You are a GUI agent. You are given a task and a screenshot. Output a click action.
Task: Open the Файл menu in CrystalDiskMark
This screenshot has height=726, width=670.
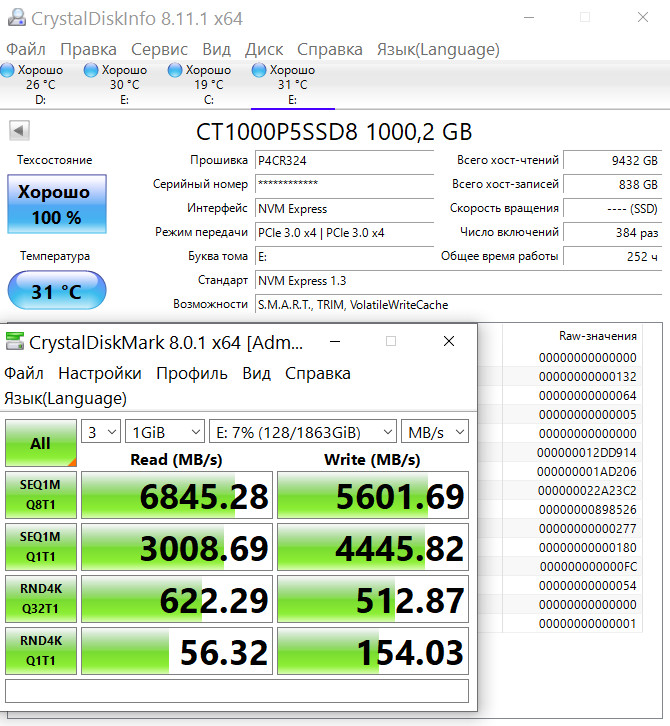24,373
